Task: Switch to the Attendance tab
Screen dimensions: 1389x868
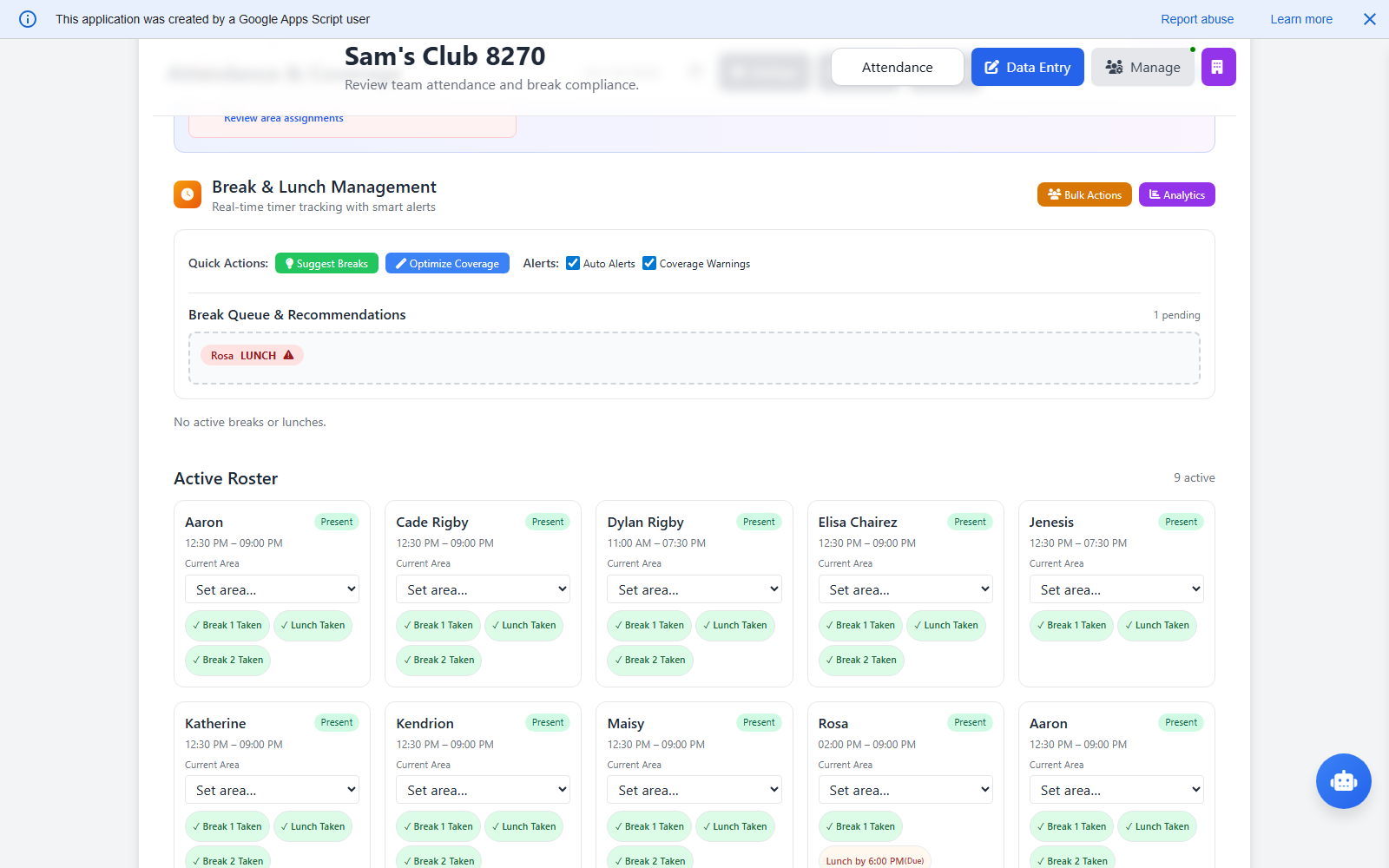Action: [x=897, y=67]
